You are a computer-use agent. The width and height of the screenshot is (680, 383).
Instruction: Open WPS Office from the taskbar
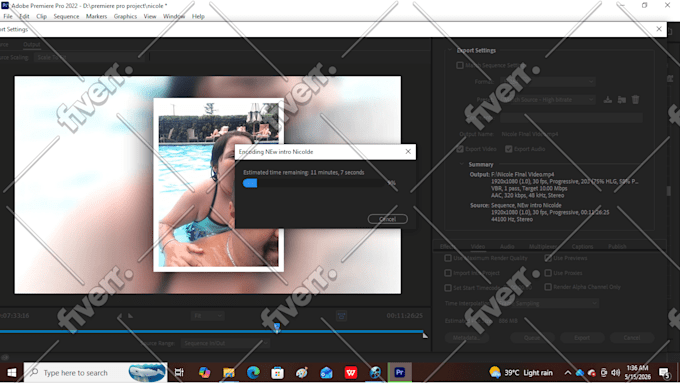[351, 373]
